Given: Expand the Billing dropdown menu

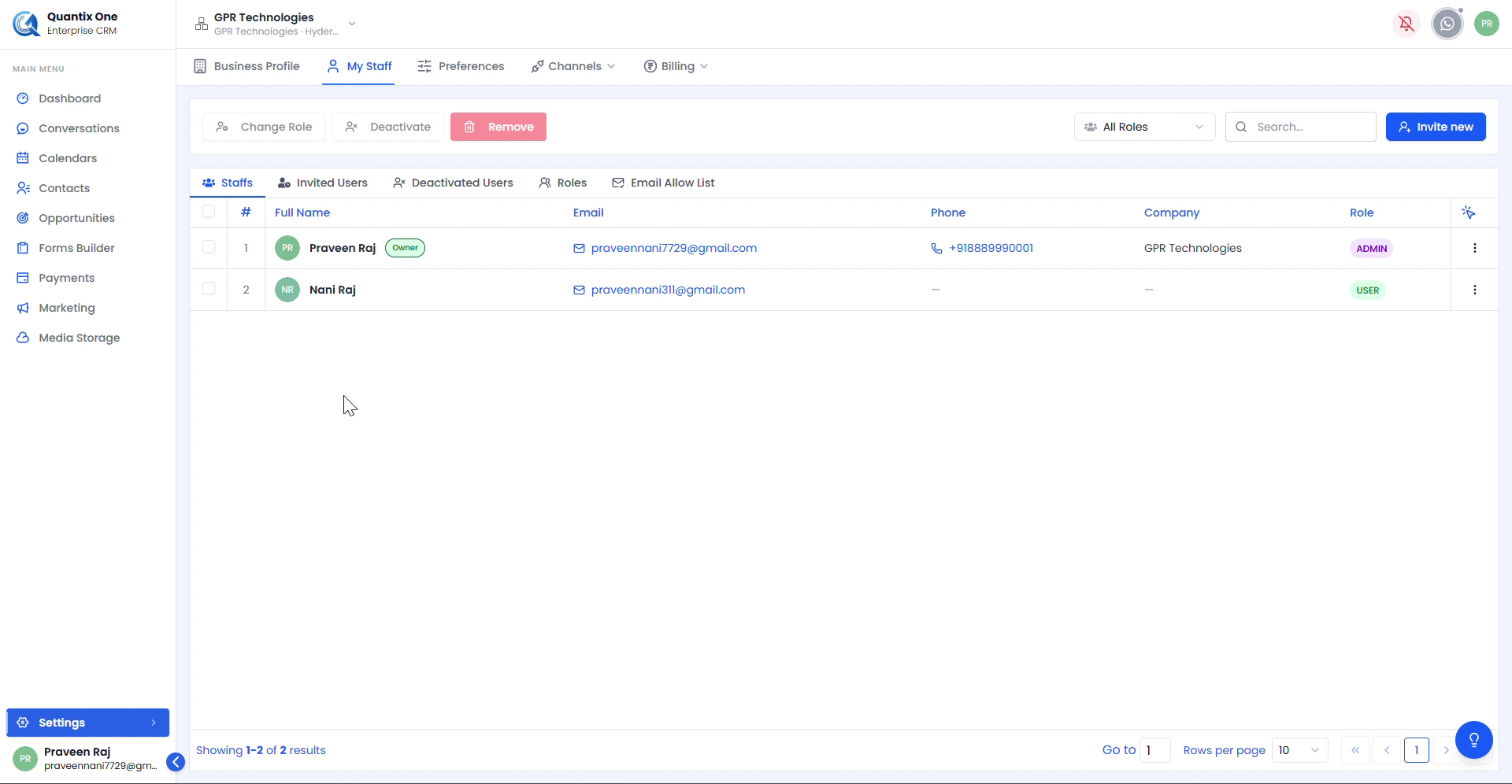Looking at the screenshot, I should [676, 66].
